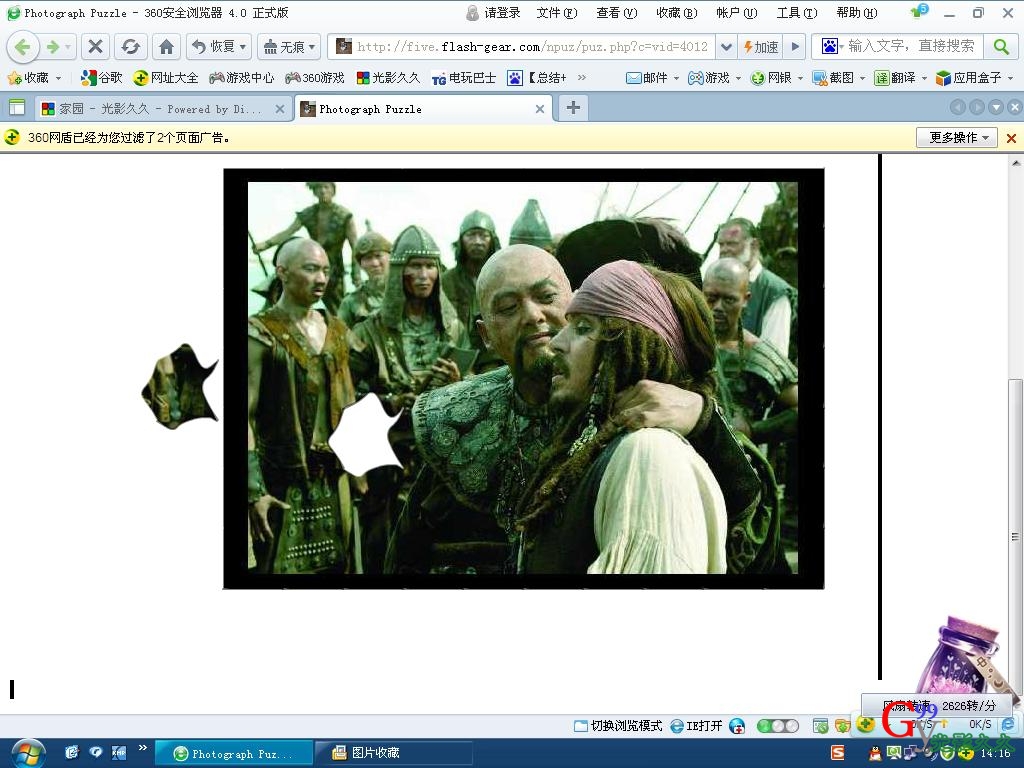Open the 收藏 favorites star menu

[x=34, y=78]
